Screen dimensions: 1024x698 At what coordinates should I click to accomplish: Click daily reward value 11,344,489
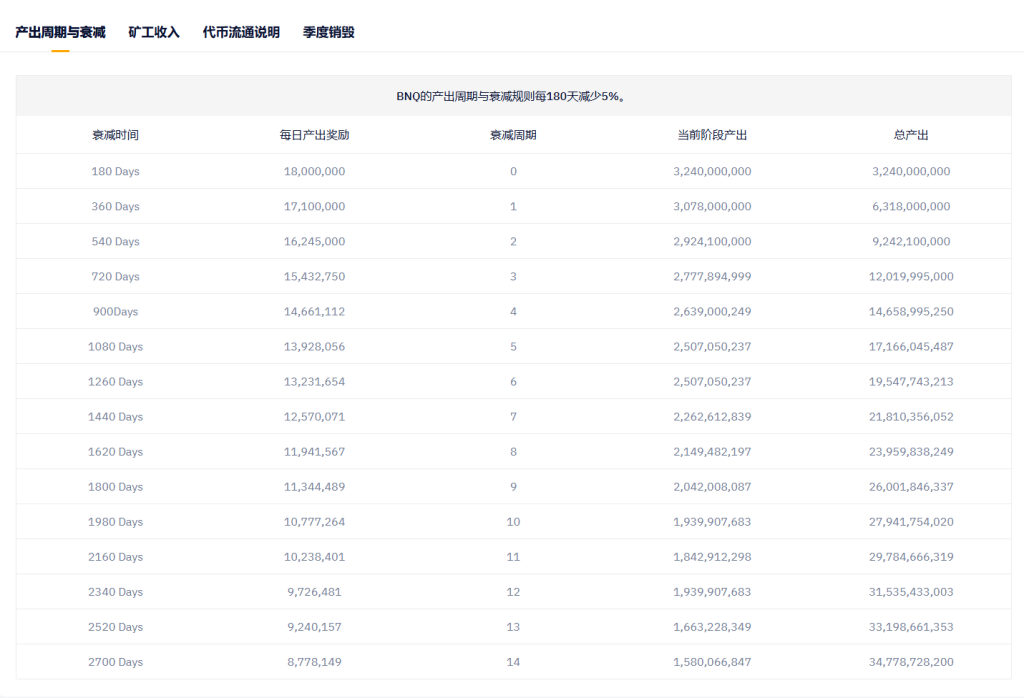pos(314,487)
